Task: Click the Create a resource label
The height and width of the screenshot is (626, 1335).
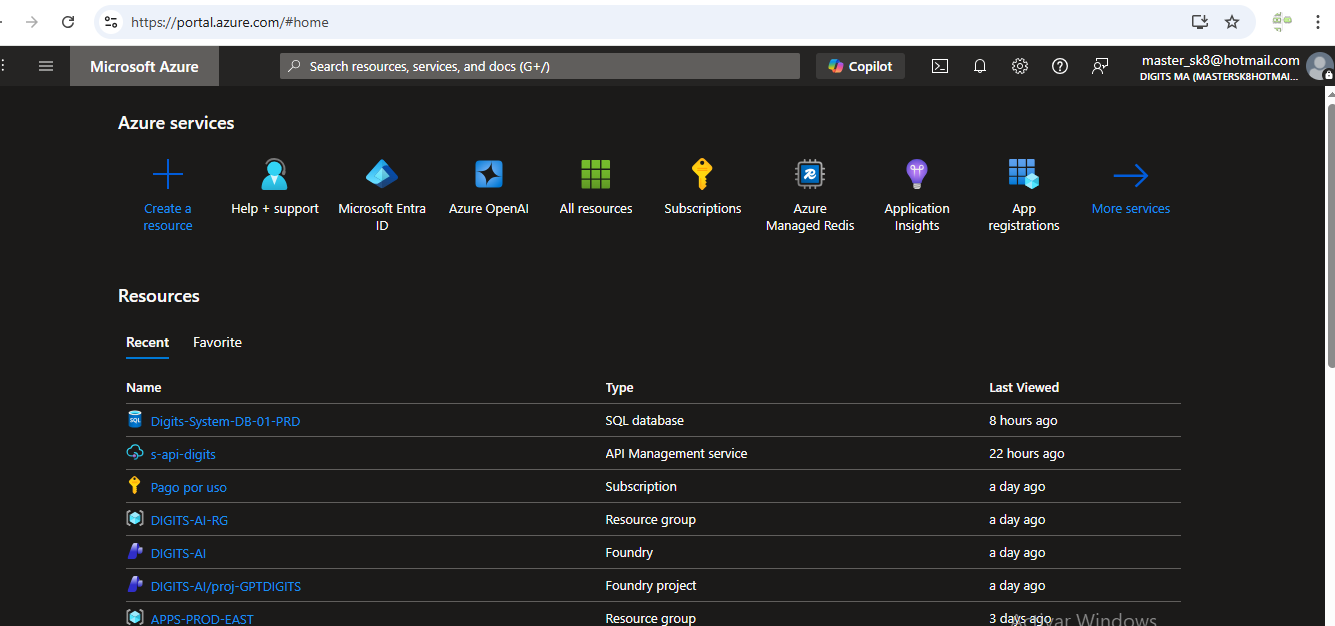Action: pos(167,217)
